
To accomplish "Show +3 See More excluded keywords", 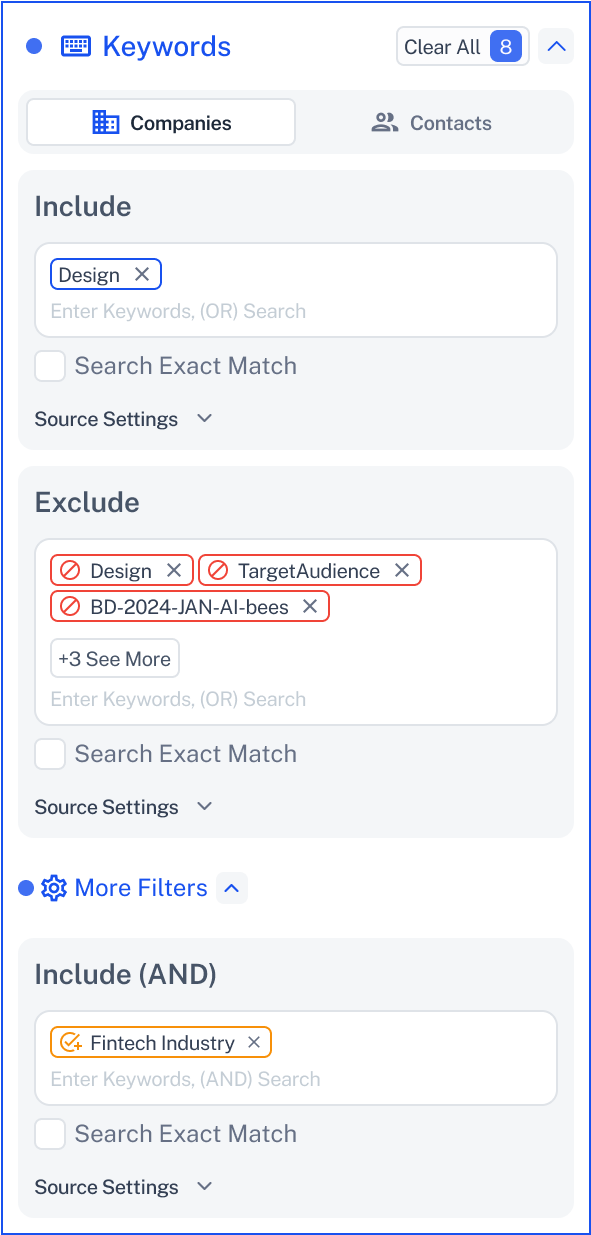I will coord(115,658).
